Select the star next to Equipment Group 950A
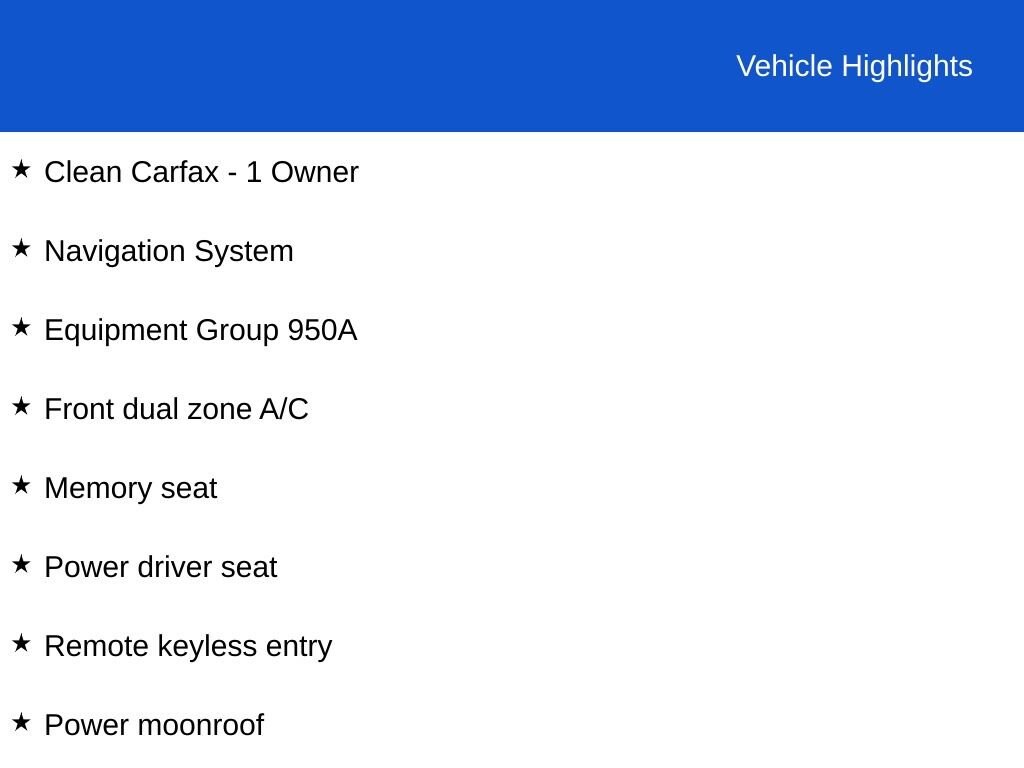1024x768 pixels. [x=21, y=328]
